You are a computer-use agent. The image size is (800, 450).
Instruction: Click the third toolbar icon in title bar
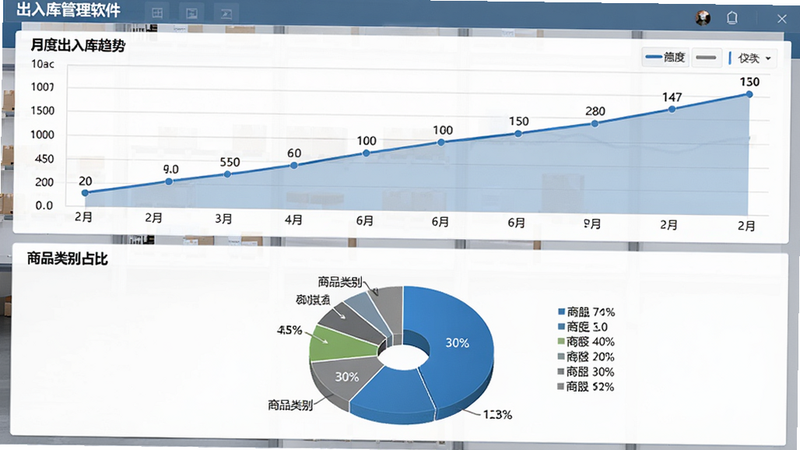coord(226,14)
